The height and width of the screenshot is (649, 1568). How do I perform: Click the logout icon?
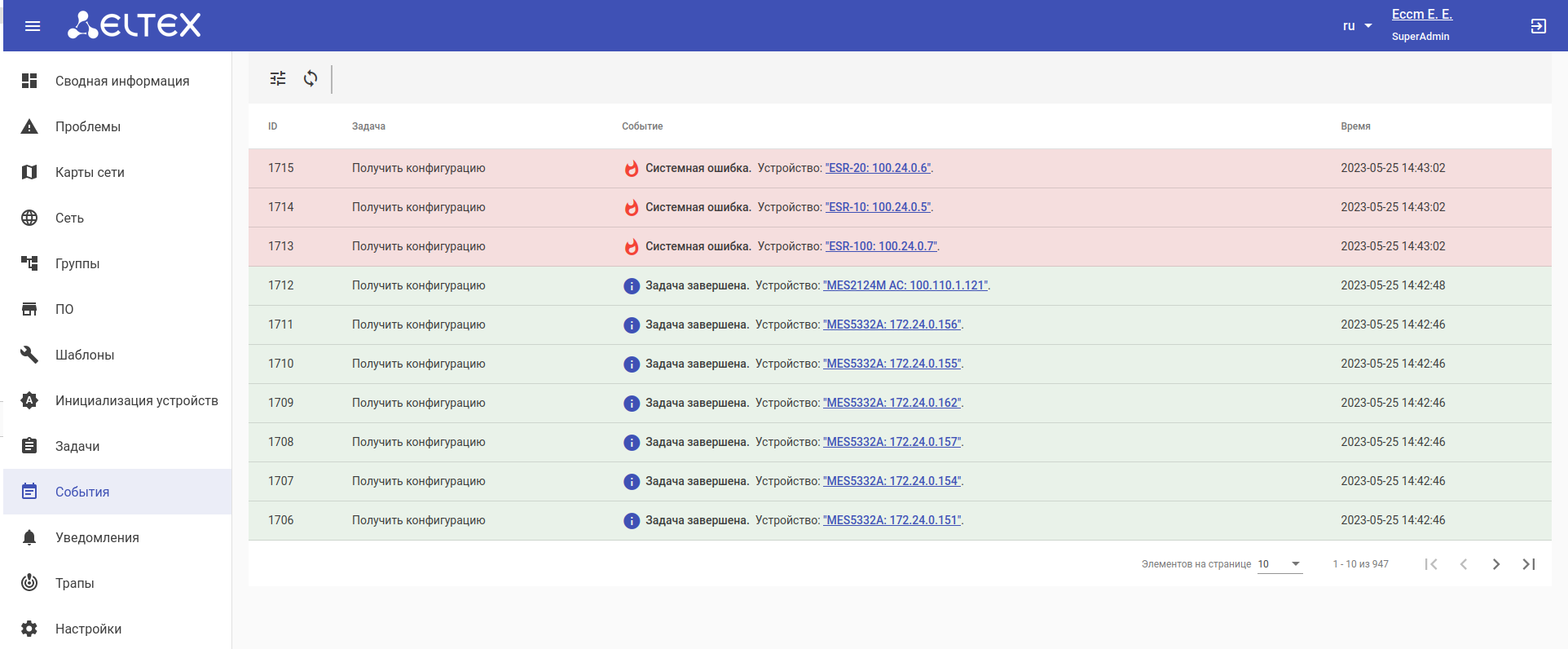pyautogui.click(x=1538, y=26)
